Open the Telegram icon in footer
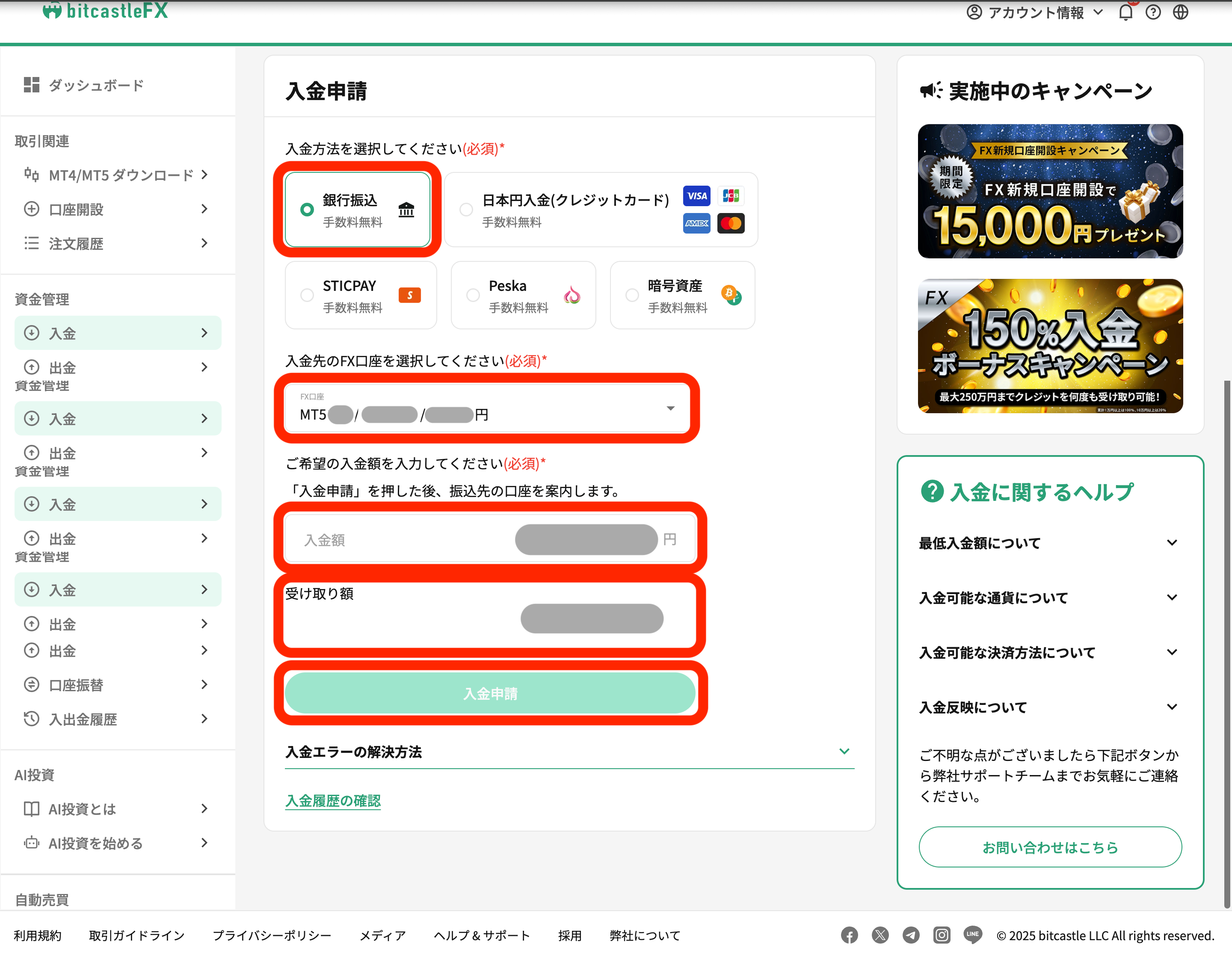Image resolution: width=1232 pixels, height=959 pixels. point(910,935)
